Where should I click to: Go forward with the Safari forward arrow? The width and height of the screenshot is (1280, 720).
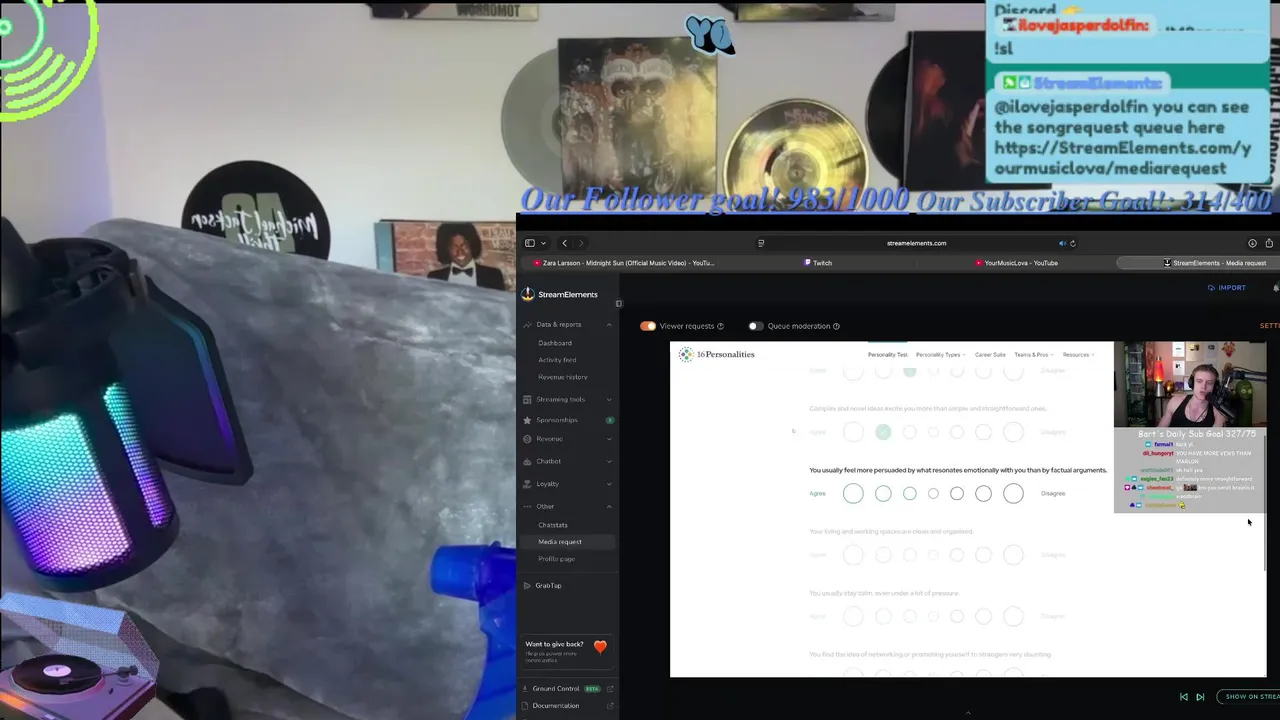[x=581, y=243]
